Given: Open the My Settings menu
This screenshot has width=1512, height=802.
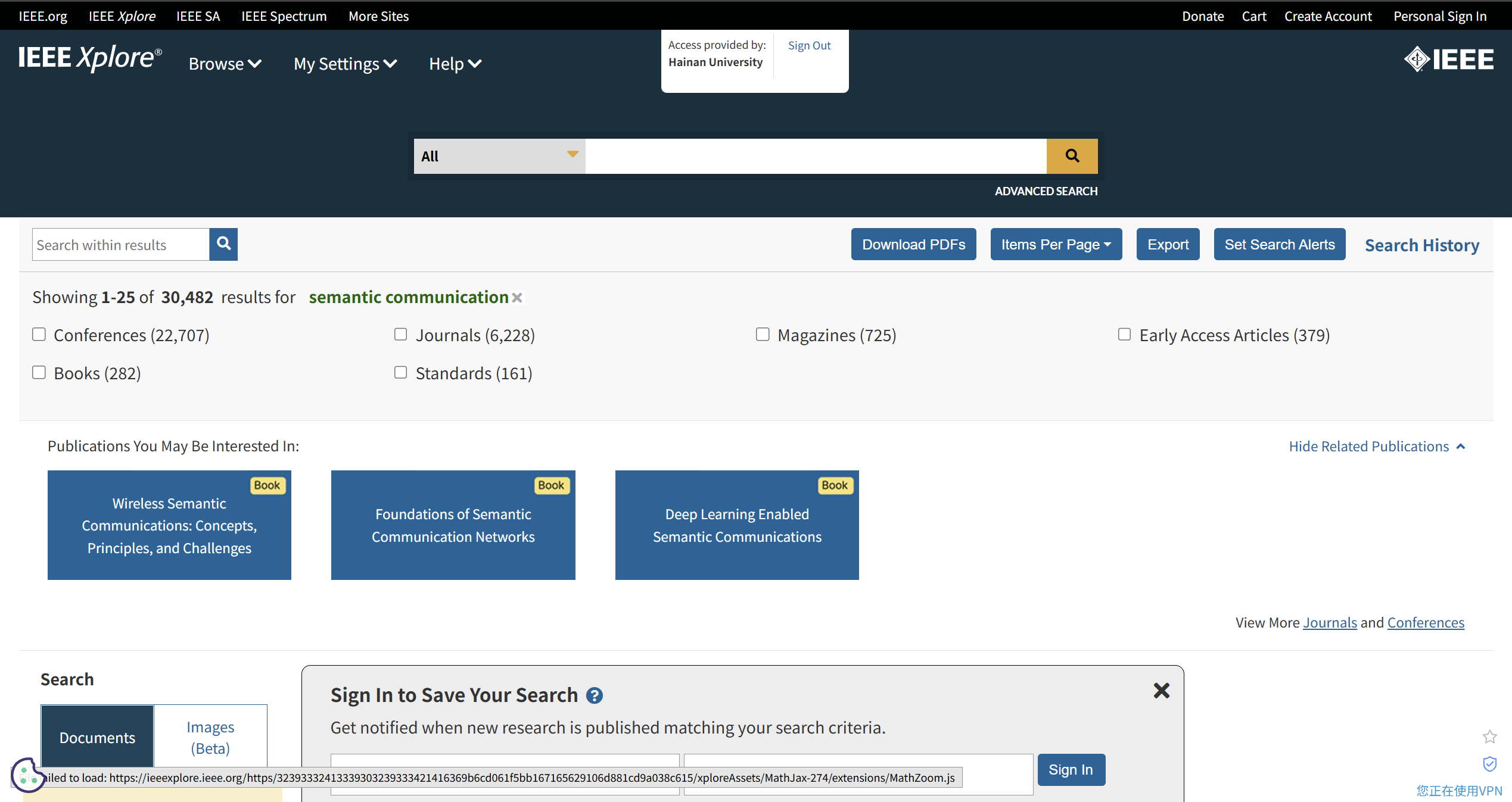Looking at the screenshot, I should coord(345,64).
